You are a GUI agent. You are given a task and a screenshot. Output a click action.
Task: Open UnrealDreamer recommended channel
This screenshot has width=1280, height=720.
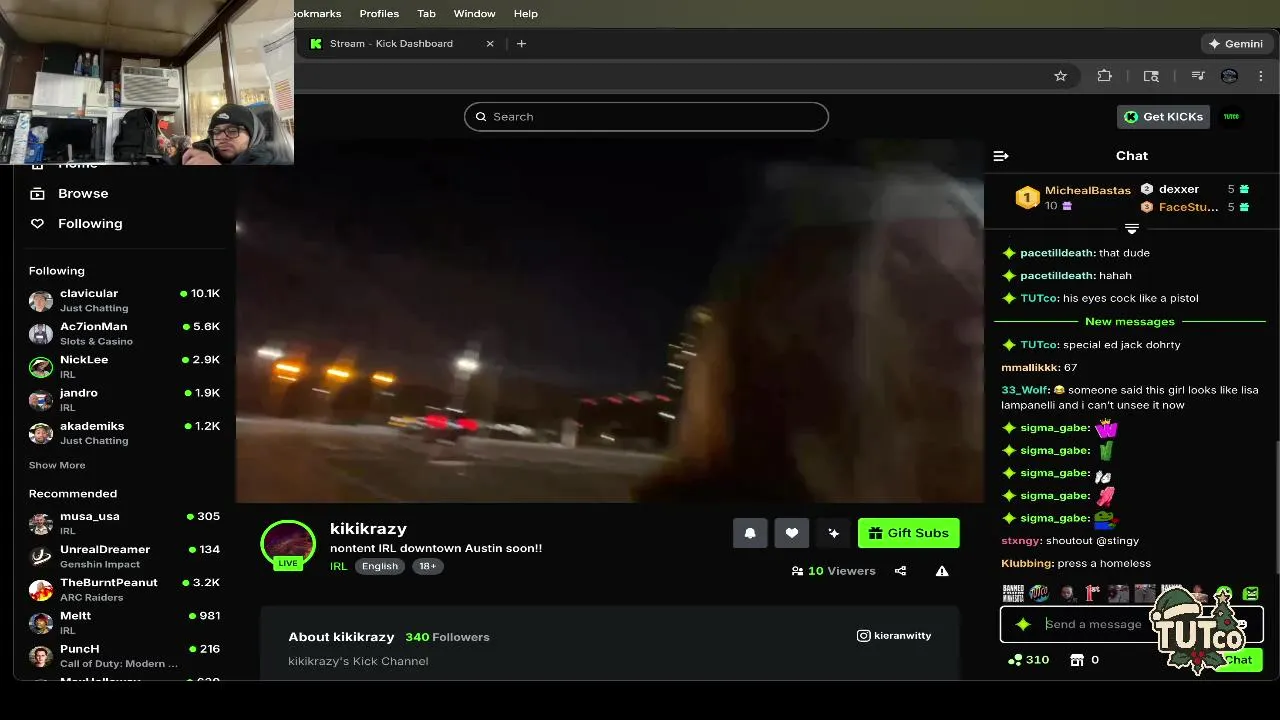(x=124, y=556)
